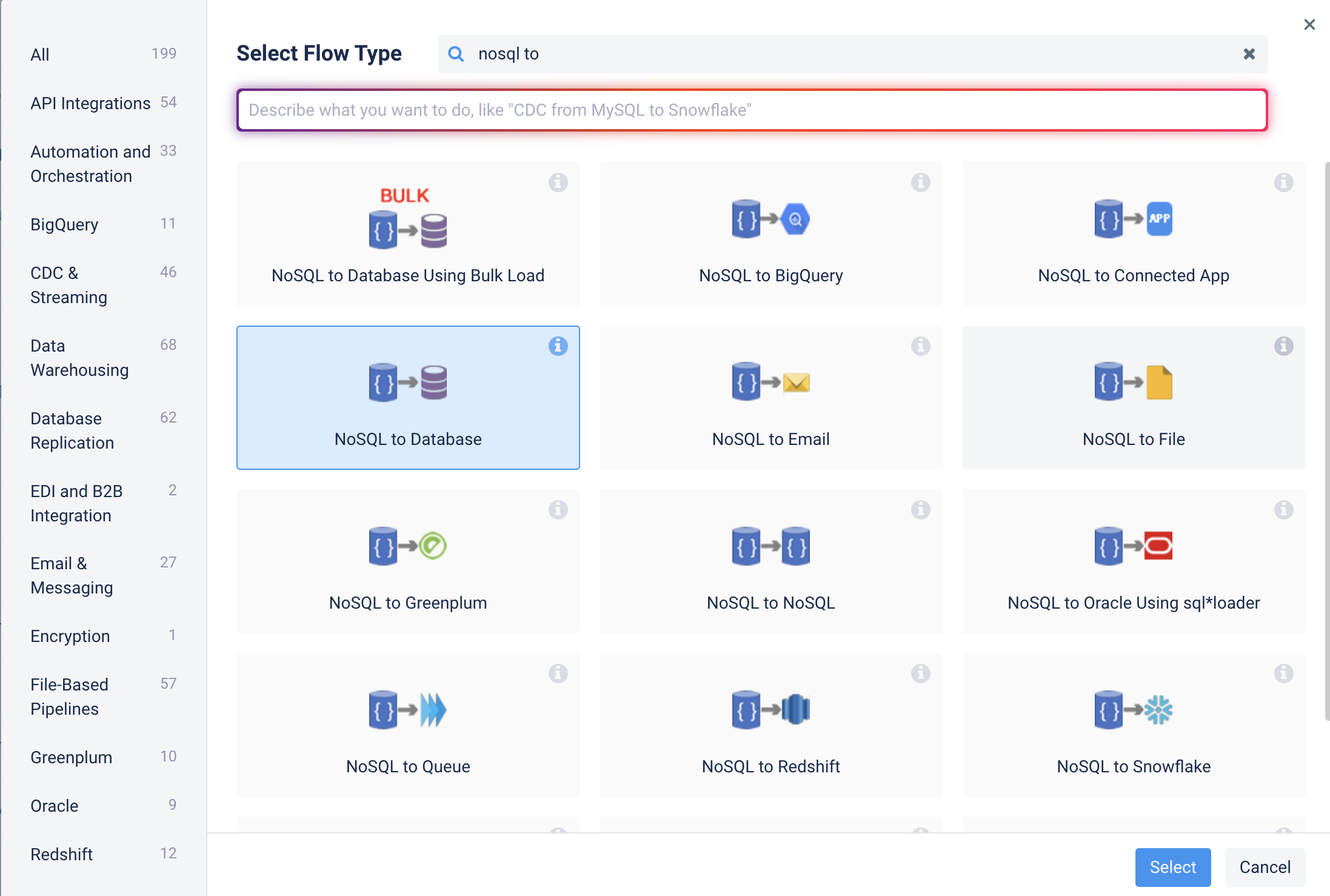Viewport: 1330px width, 896px height.
Task: Open info for NoSQL to Database
Action: coord(558,346)
